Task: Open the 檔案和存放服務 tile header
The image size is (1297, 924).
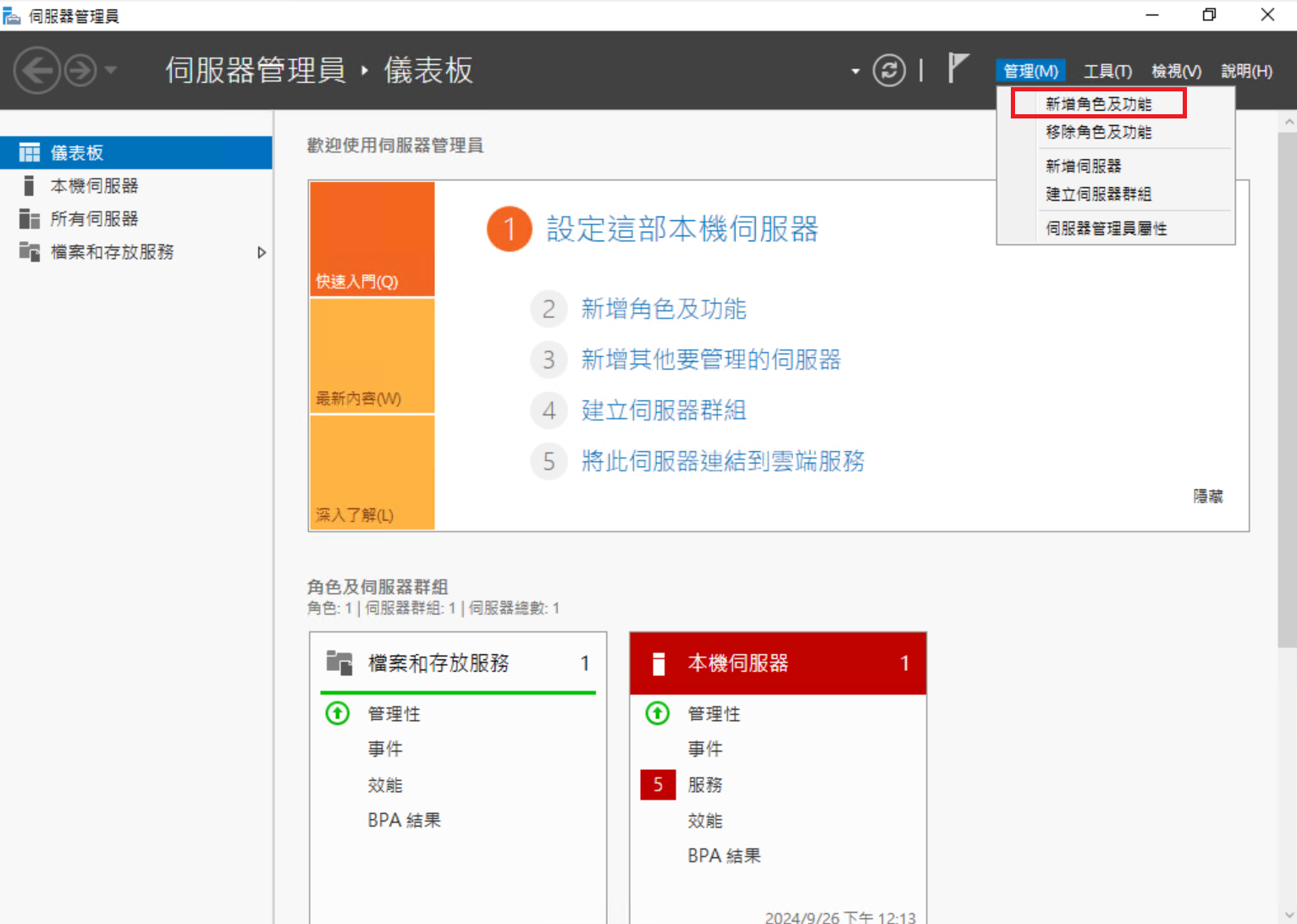Action: pos(458,663)
